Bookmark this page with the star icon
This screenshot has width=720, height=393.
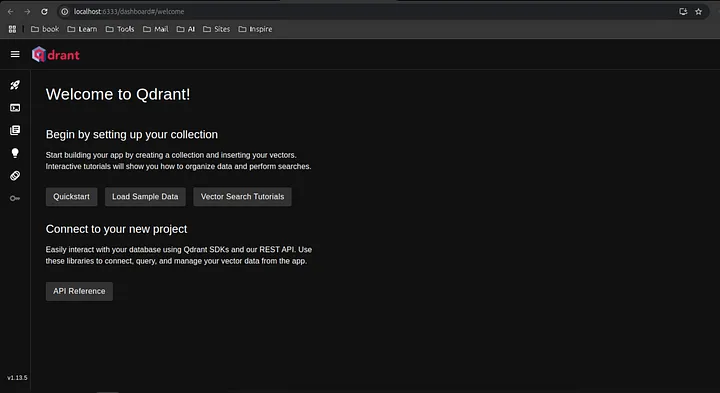point(698,11)
